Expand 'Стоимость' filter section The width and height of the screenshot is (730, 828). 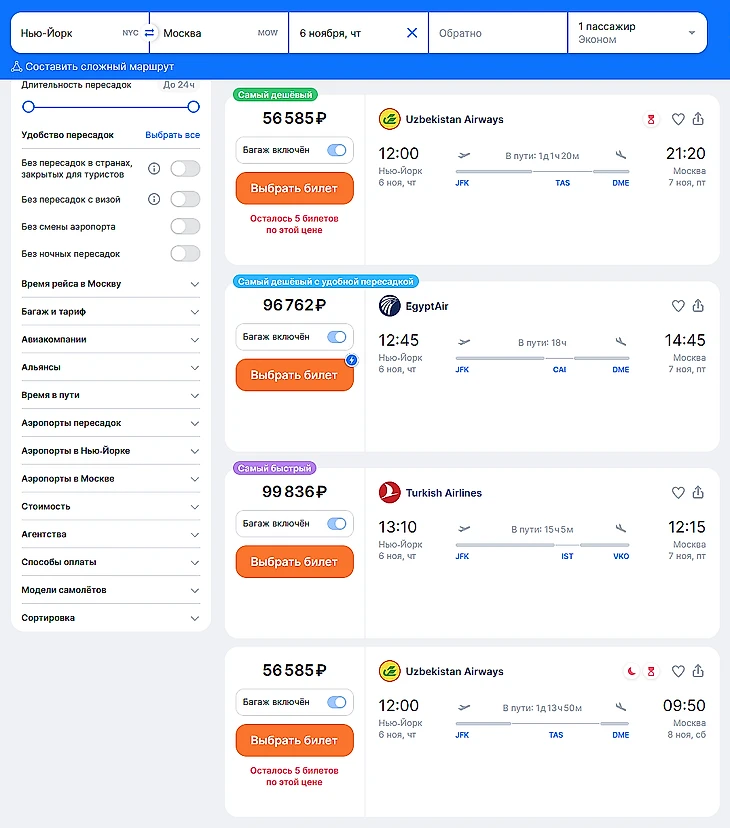click(x=110, y=506)
